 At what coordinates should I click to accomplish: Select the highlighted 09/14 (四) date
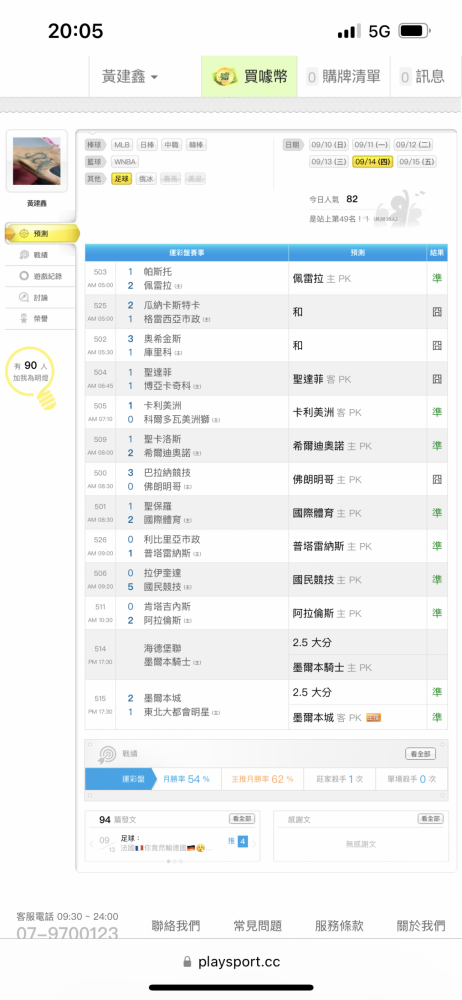(373, 162)
